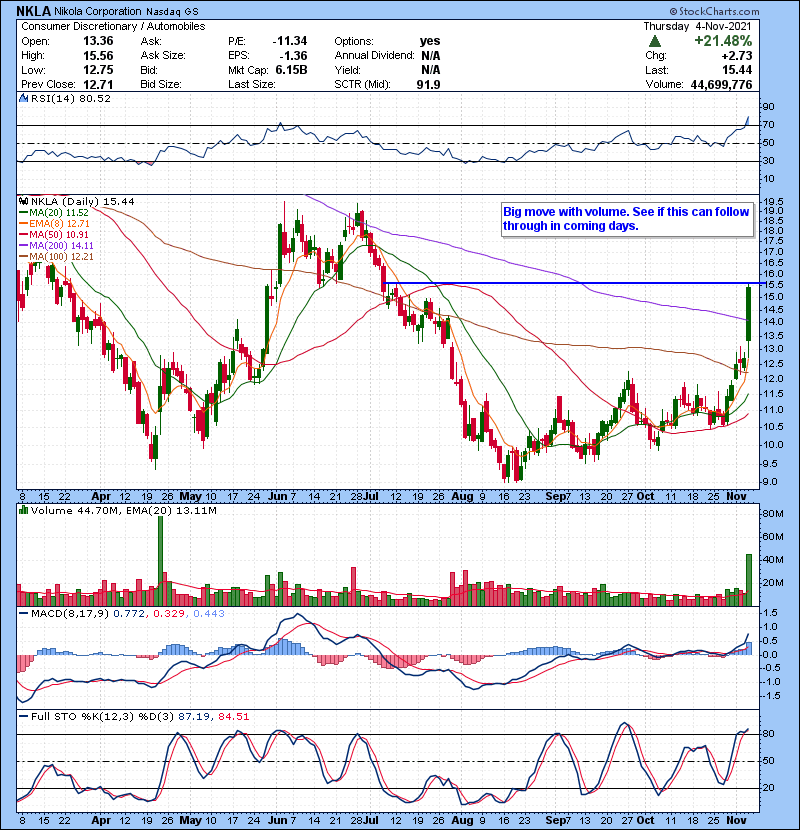800x830 pixels.
Task: Click the MACD histogram value 0.443
Action: pos(209,614)
